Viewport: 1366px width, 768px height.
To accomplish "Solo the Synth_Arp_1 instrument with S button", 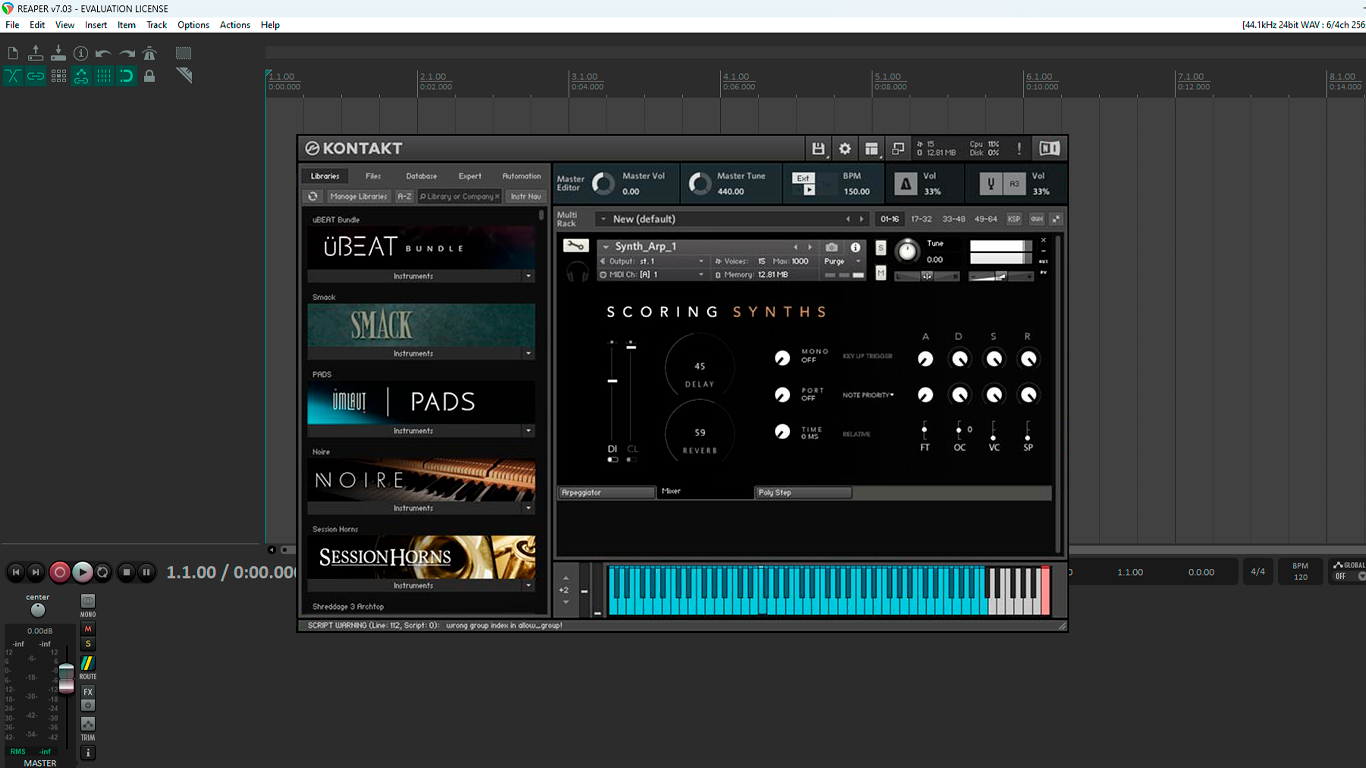I will click(x=881, y=247).
